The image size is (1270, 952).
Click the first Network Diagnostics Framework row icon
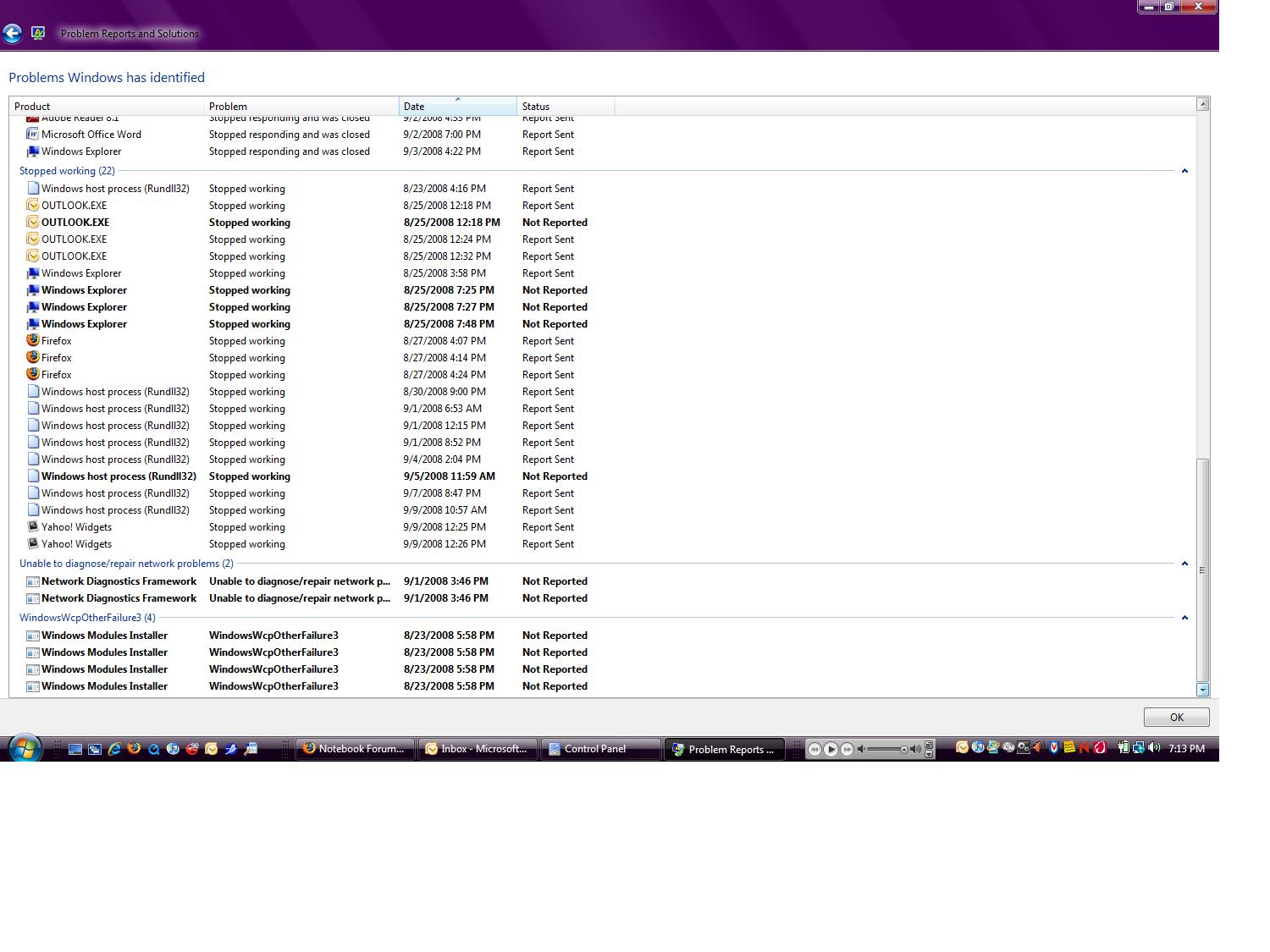tap(33, 581)
